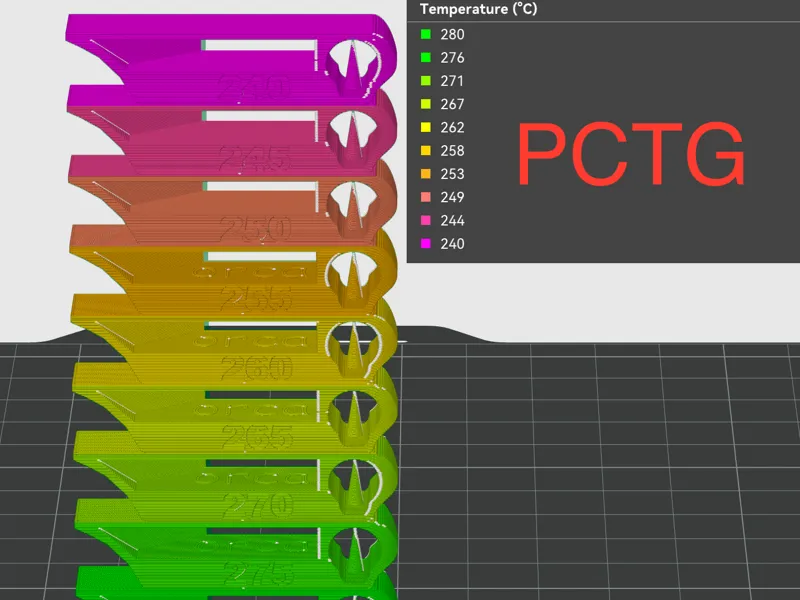Select legend value 253
The width and height of the screenshot is (800, 600).
pyautogui.click(x=453, y=174)
